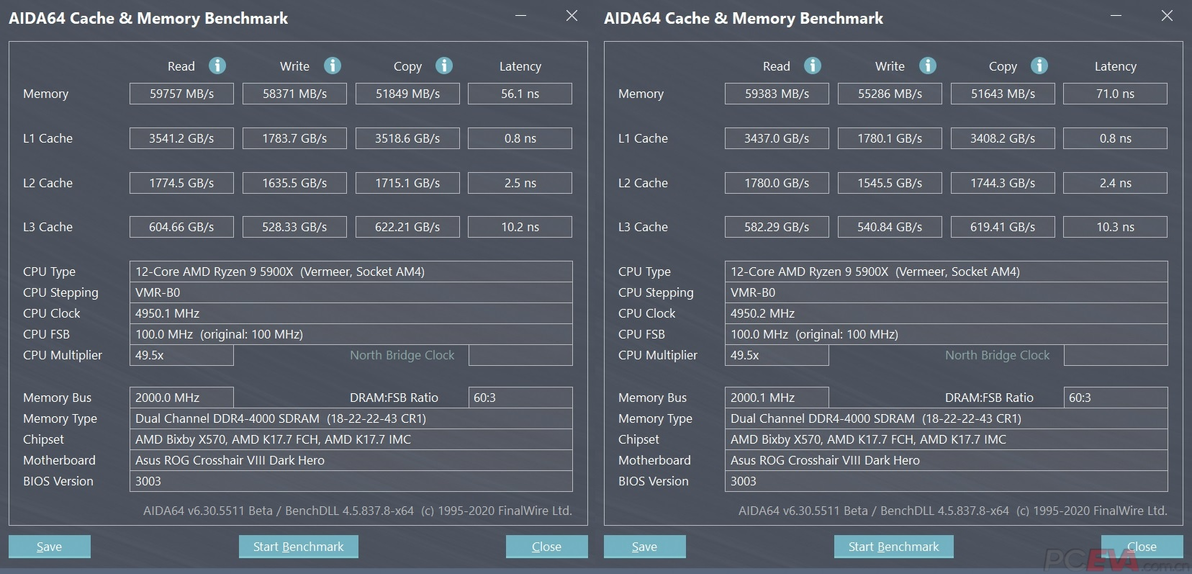The width and height of the screenshot is (1192, 574).
Task: Save results of the left benchmark
Action: click(x=50, y=547)
